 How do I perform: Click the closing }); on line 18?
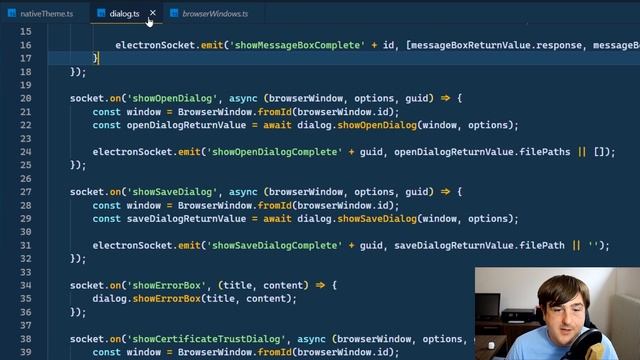point(78,72)
